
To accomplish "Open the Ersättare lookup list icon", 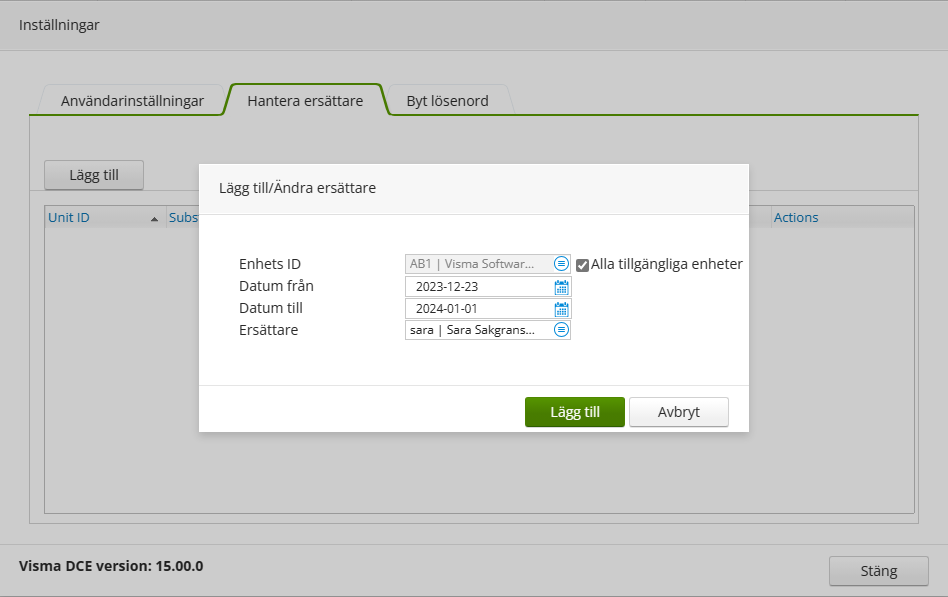I will coord(561,330).
